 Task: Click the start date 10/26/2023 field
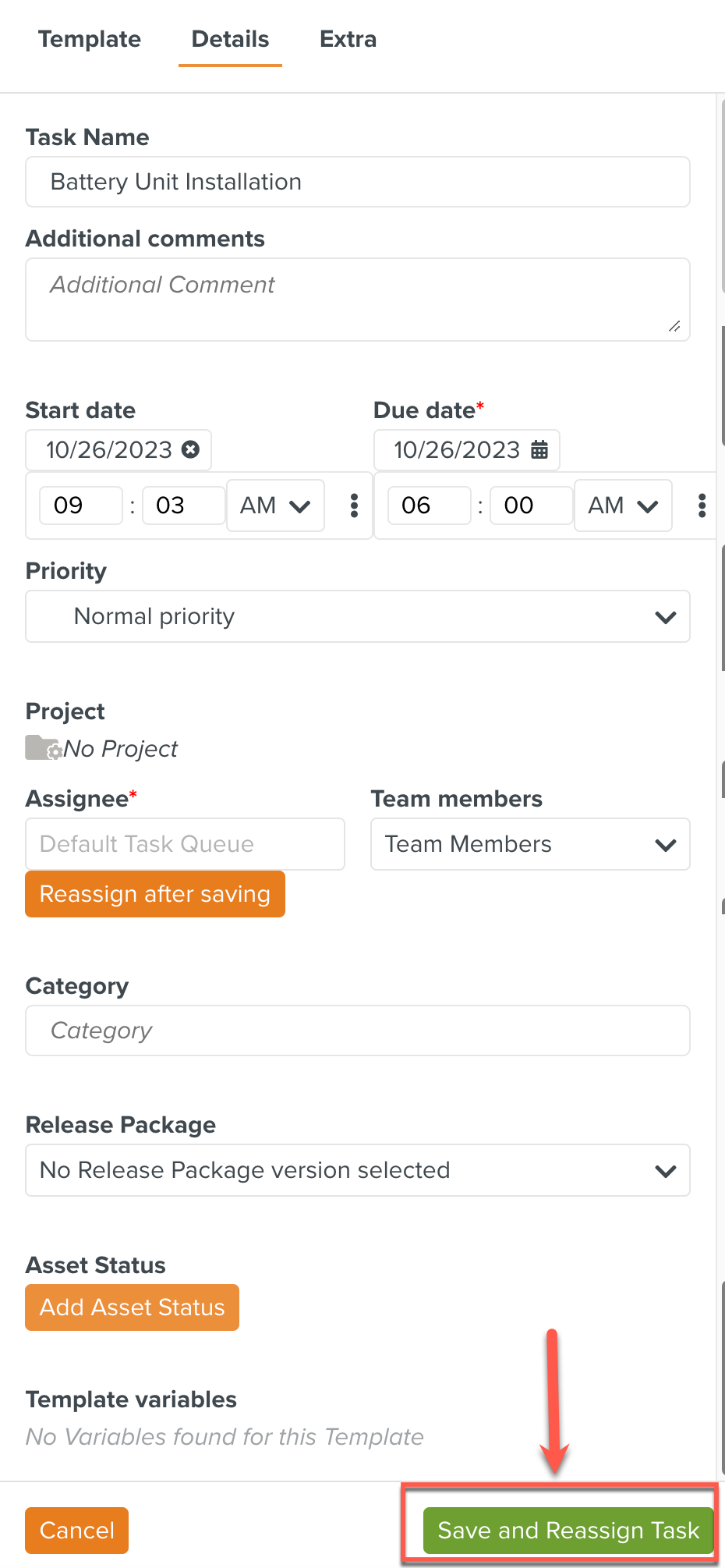(118, 450)
